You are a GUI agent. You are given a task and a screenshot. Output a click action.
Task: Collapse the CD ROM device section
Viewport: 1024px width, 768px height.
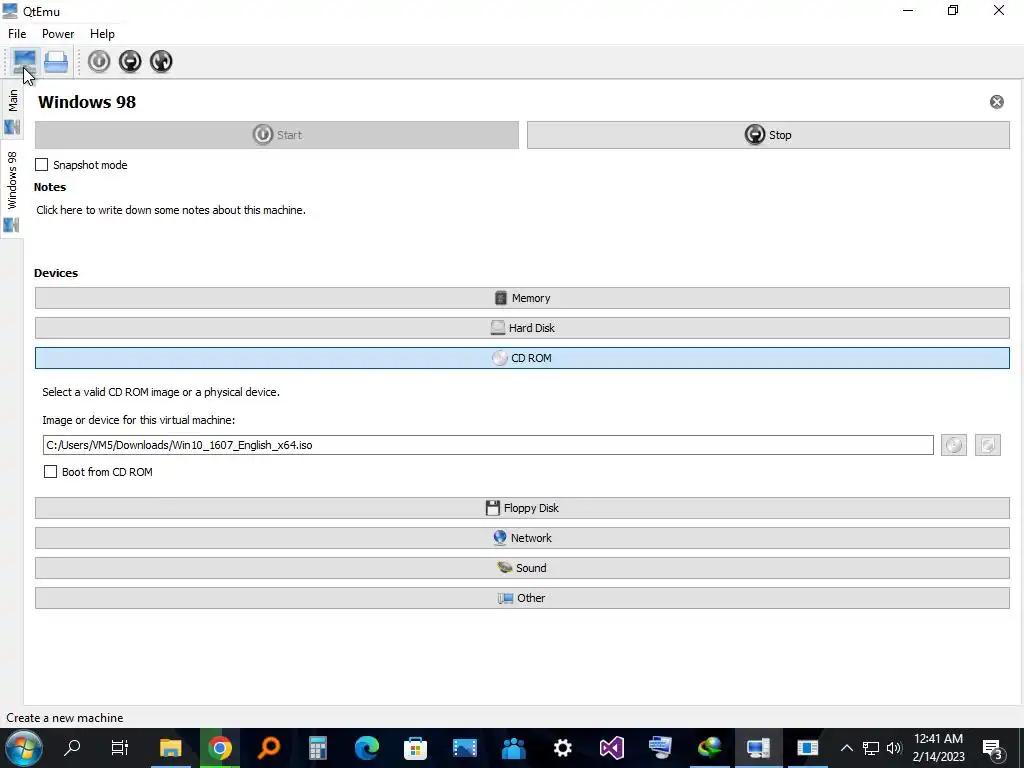point(522,358)
